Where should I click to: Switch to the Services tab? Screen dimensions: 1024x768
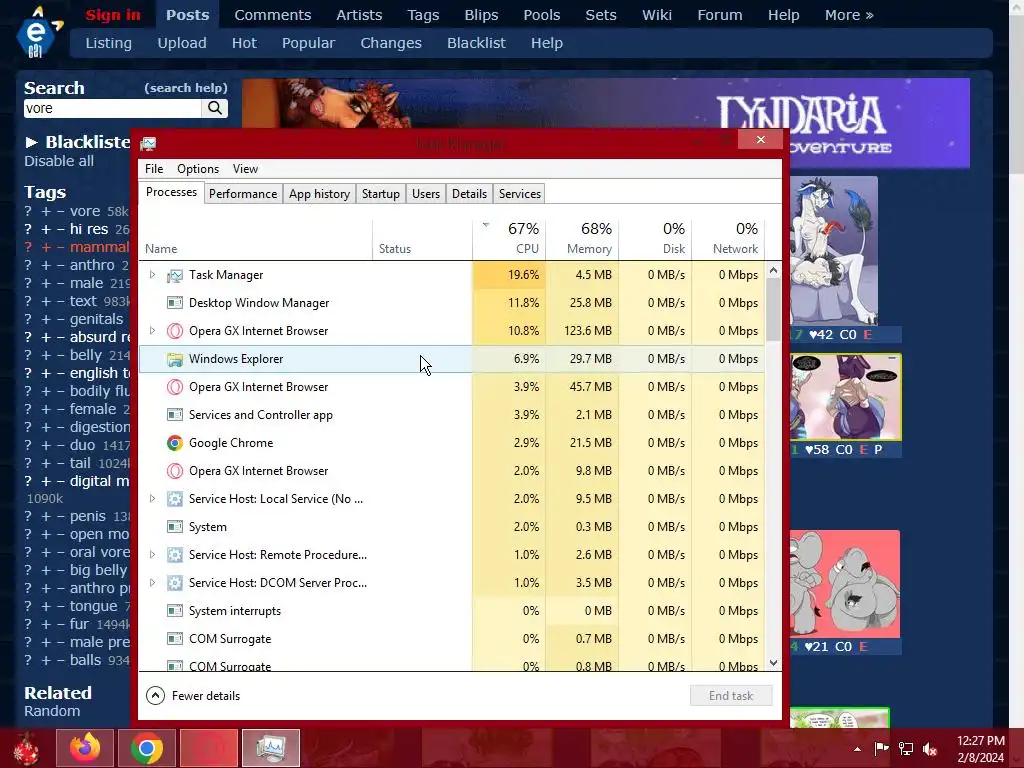pyautogui.click(x=520, y=194)
